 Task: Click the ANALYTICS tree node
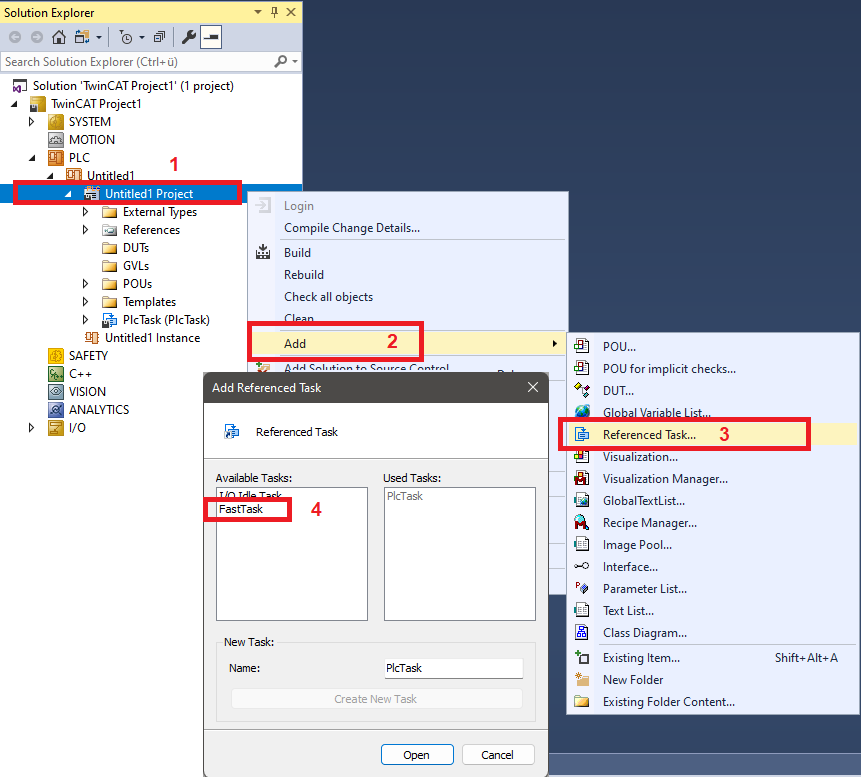point(98,410)
